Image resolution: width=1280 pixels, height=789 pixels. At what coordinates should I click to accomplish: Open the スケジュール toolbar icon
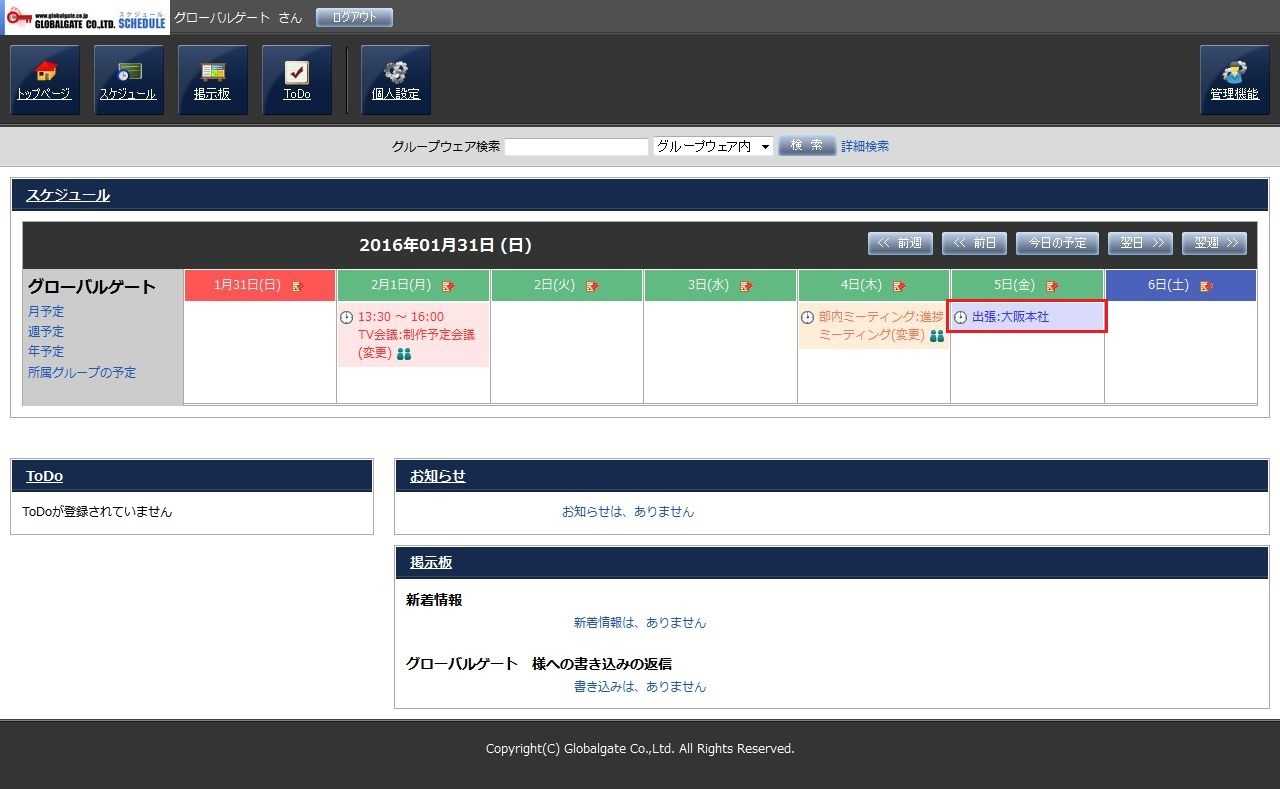point(128,80)
